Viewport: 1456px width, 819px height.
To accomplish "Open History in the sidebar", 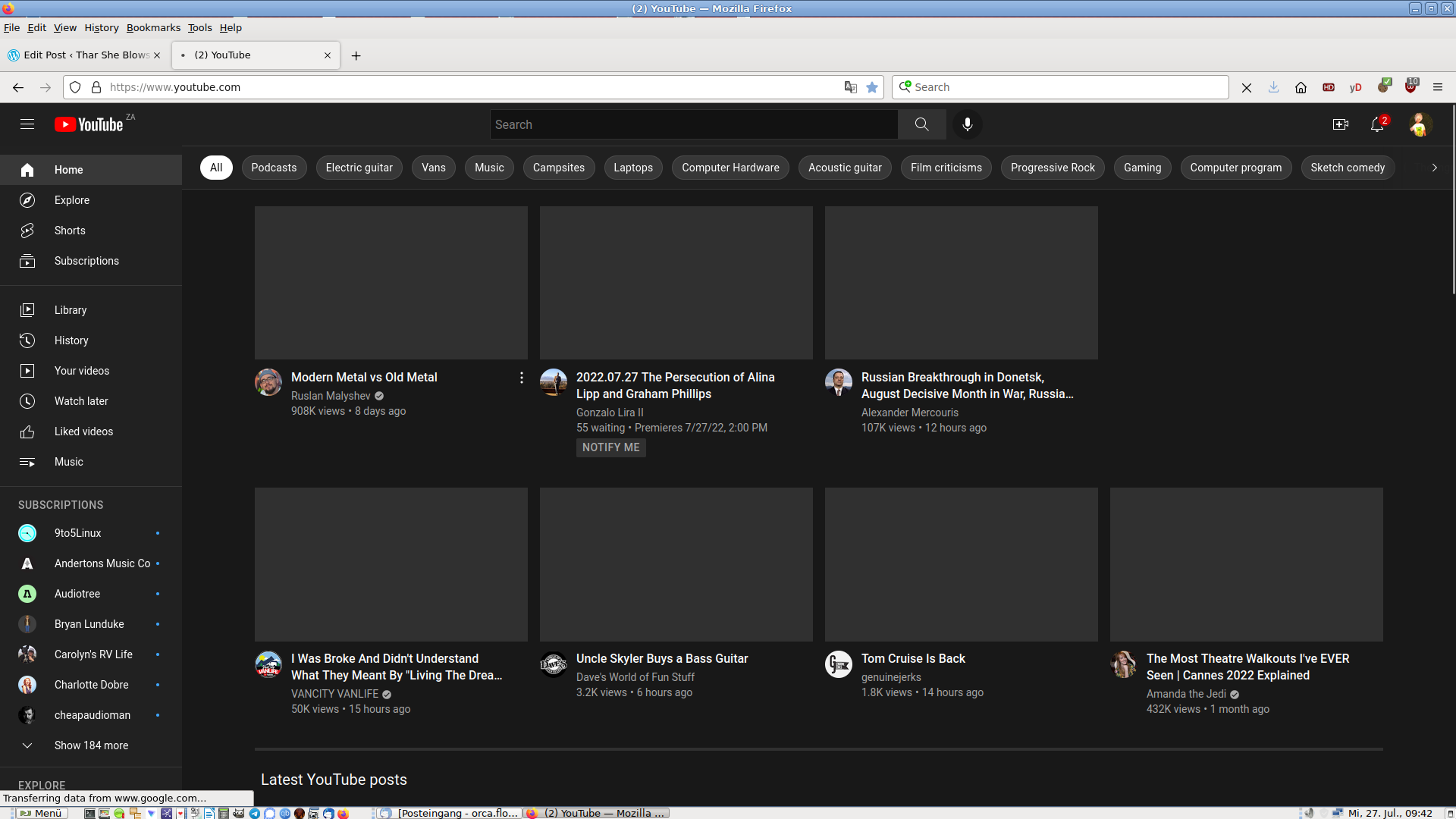I will point(91,340).
